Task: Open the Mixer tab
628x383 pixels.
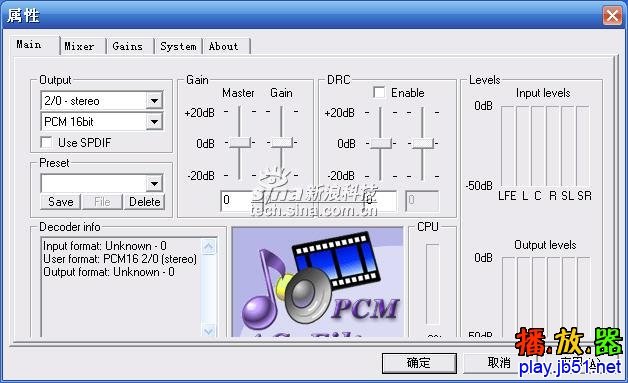Action: 83,46
